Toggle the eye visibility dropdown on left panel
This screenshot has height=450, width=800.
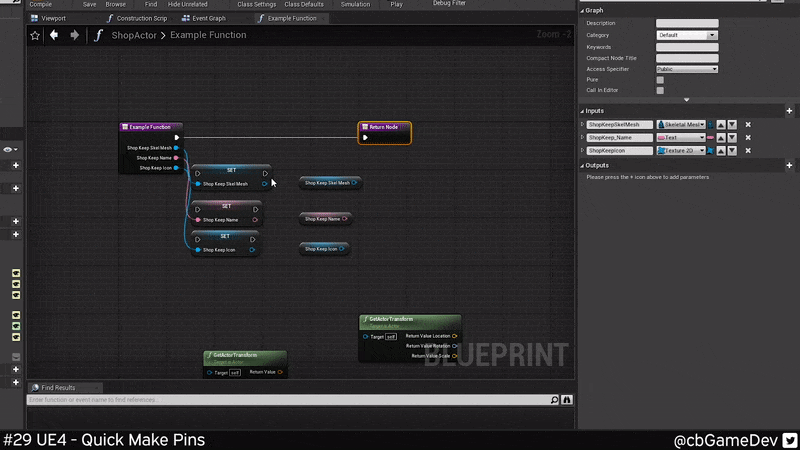point(10,149)
